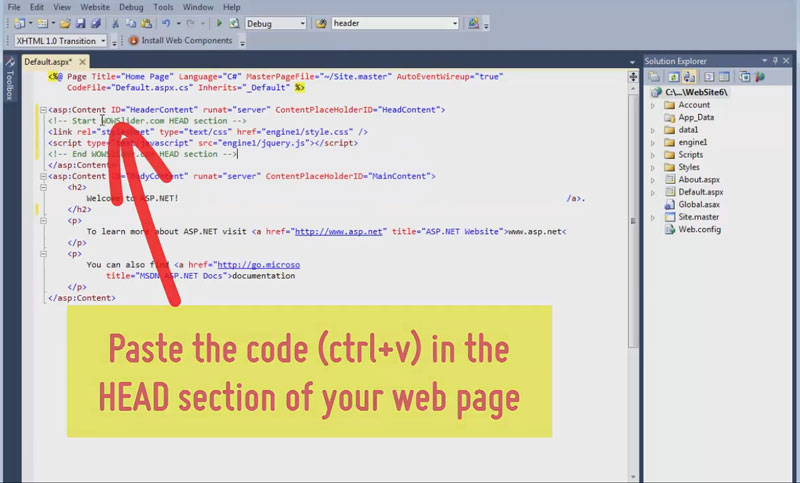Screen dimensions: 800x483
Task: Open the active documents list dropdown
Action: [632, 62]
